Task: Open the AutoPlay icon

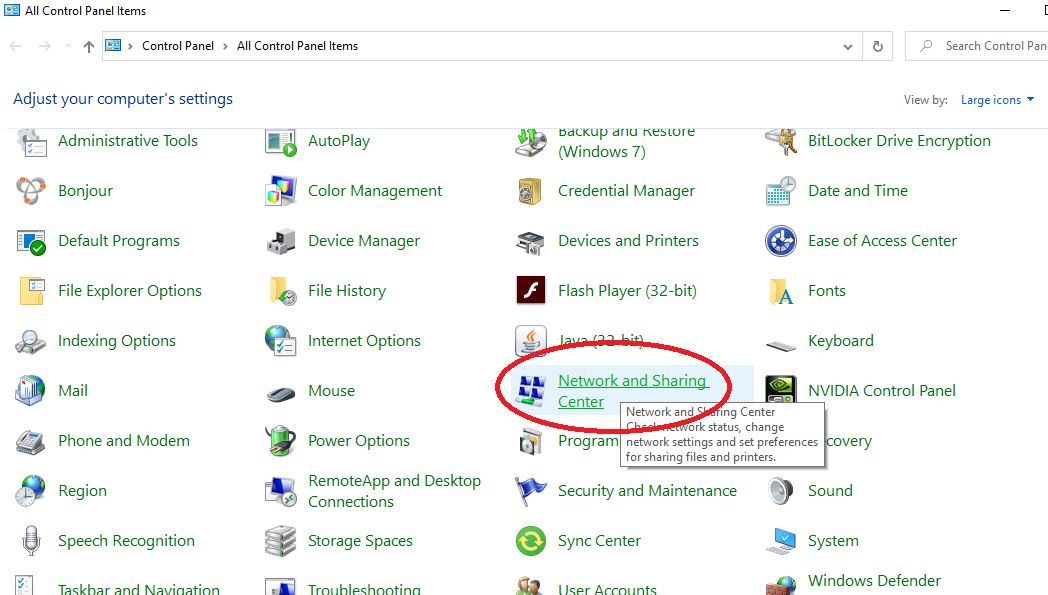Action: (281, 142)
